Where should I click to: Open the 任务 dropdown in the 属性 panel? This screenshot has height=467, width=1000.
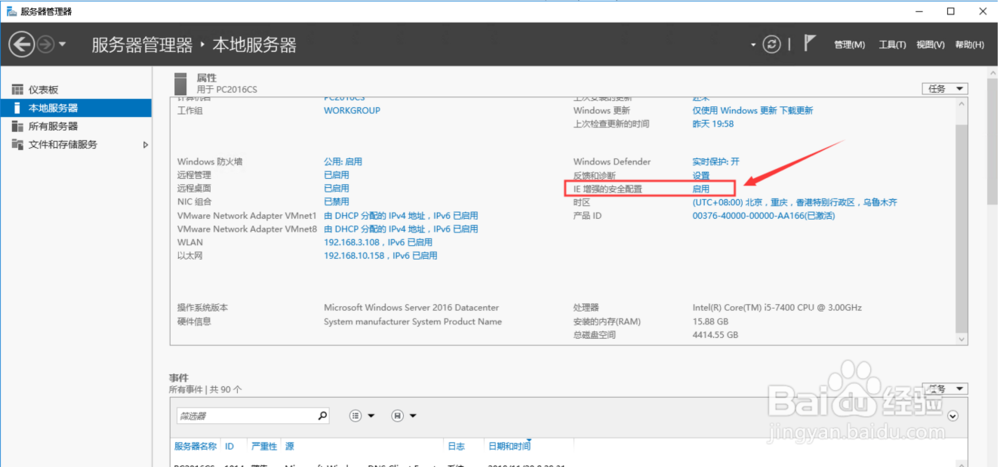[945, 89]
